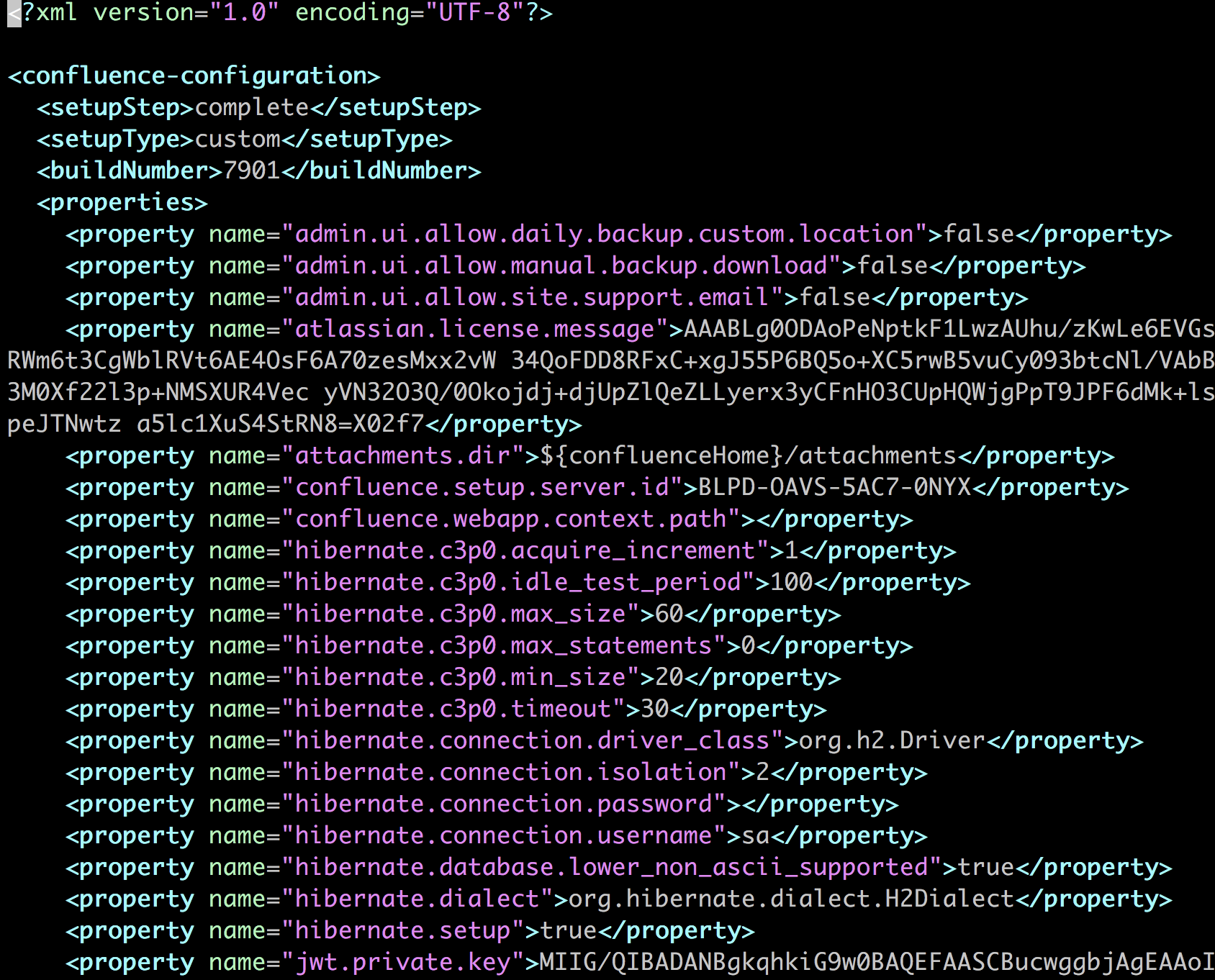Click the min_size value 20
The image size is (1215, 980).
(x=669, y=677)
